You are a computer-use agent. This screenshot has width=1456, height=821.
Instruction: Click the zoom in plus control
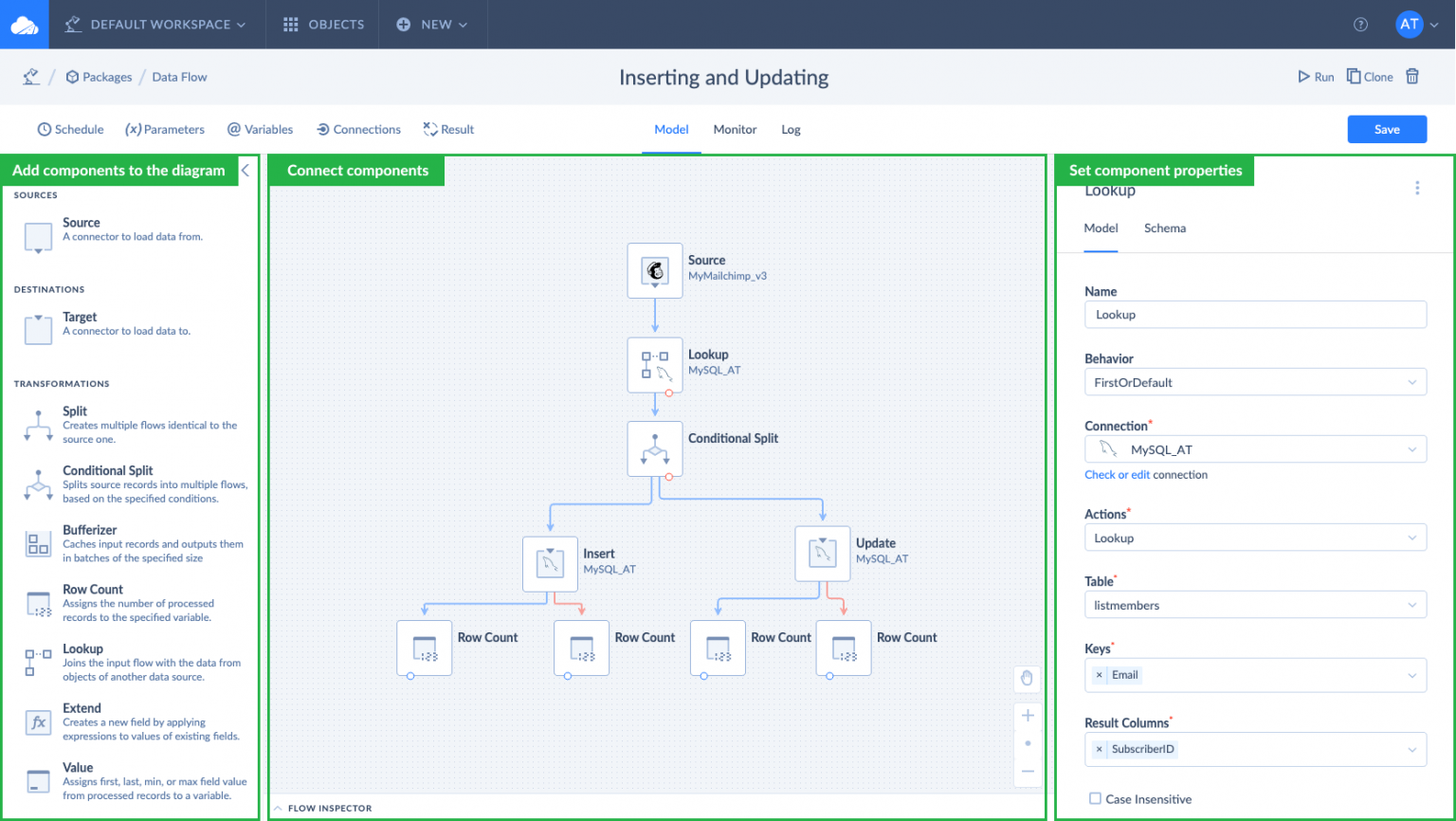pyautogui.click(x=1027, y=716)
